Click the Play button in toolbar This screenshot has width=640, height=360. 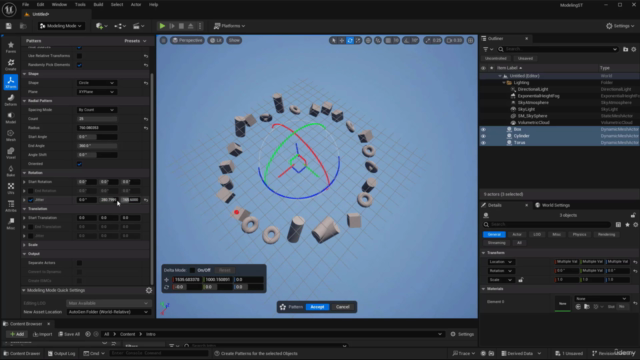pos(162,26)
